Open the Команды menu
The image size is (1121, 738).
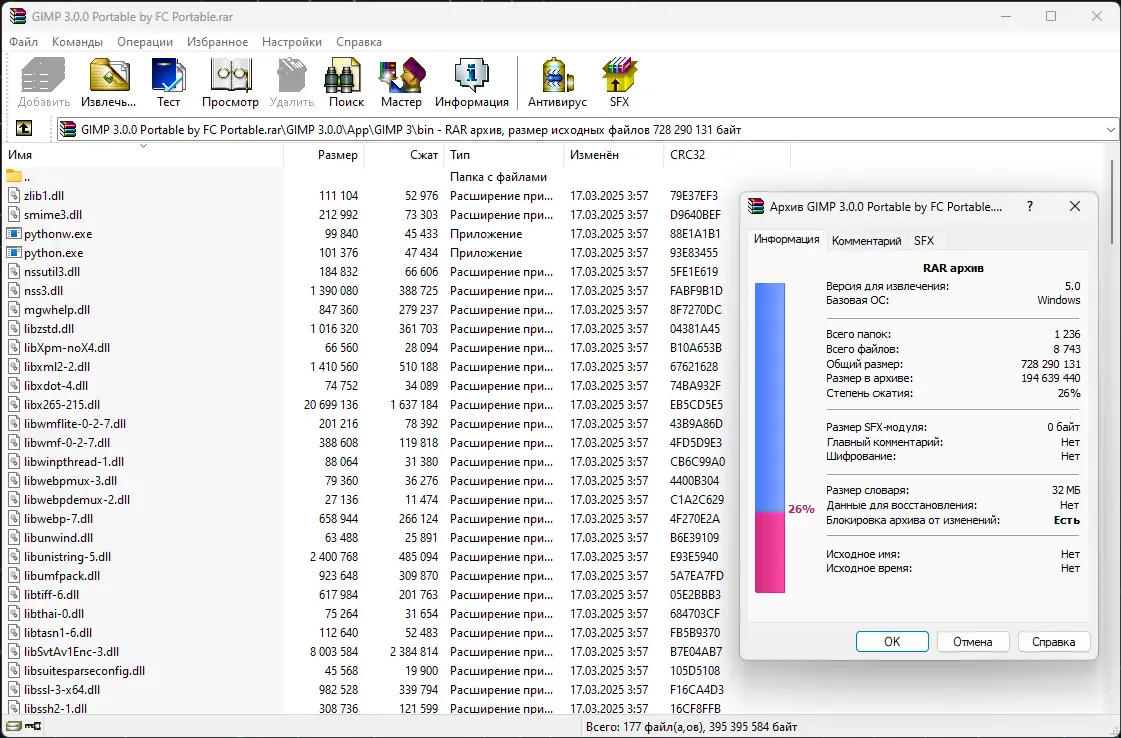pos(77,41)
